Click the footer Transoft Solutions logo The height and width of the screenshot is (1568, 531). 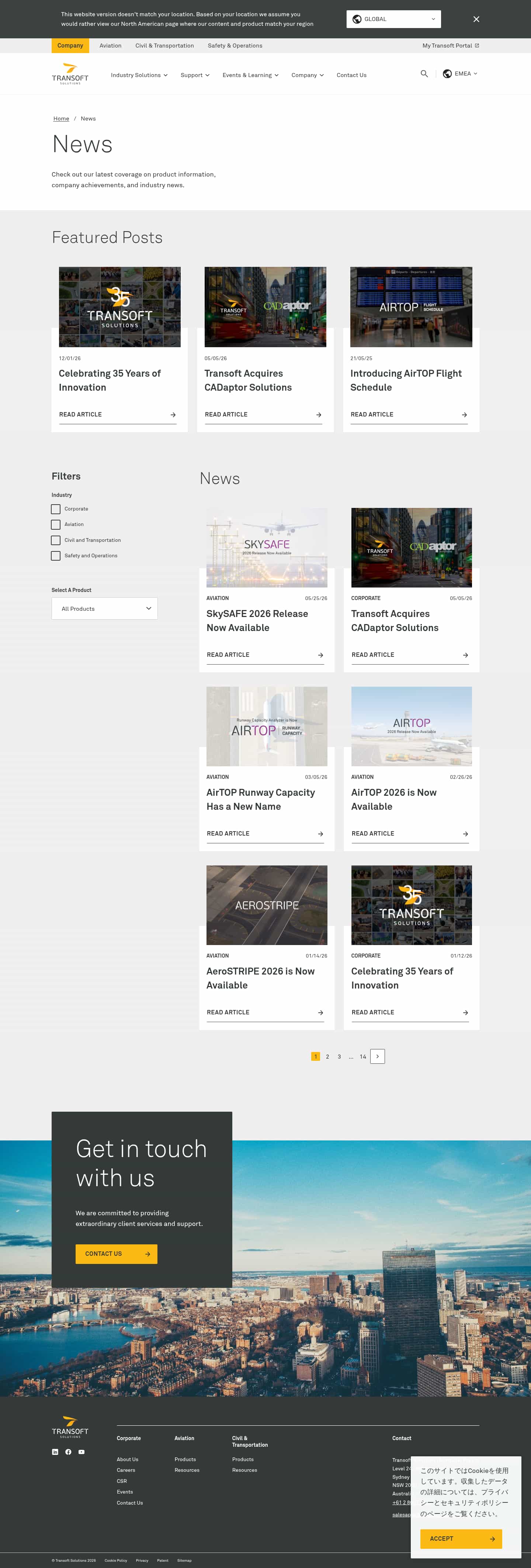70,1428
